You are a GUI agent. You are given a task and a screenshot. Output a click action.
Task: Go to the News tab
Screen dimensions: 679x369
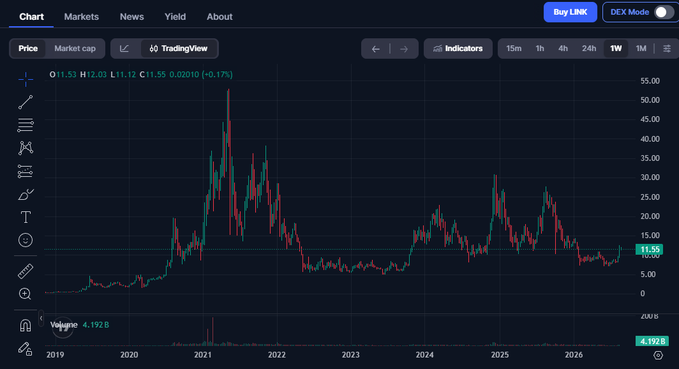132,16
